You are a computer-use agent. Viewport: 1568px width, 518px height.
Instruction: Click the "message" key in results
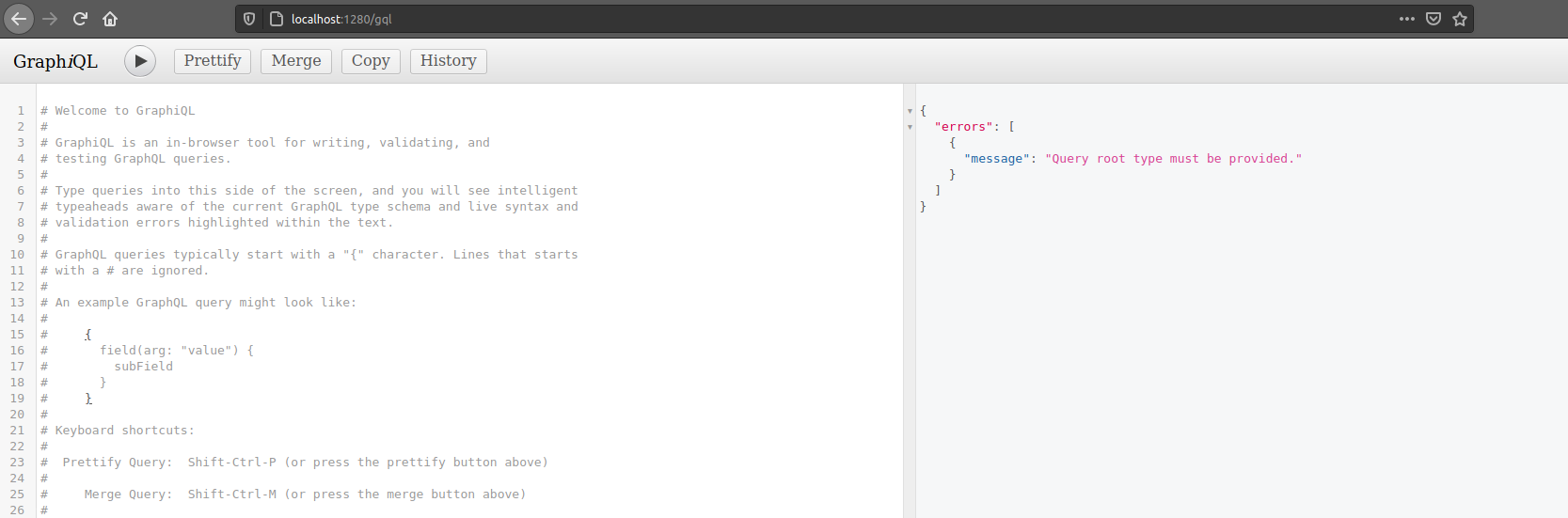pyautogui.click(x=997, y=159)
